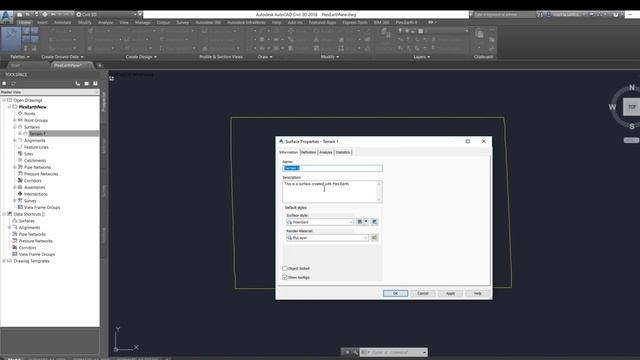The width and height of the screenshot is (640, 360).
Task: Expand the Survey tree node
Action: coord(15,200)
